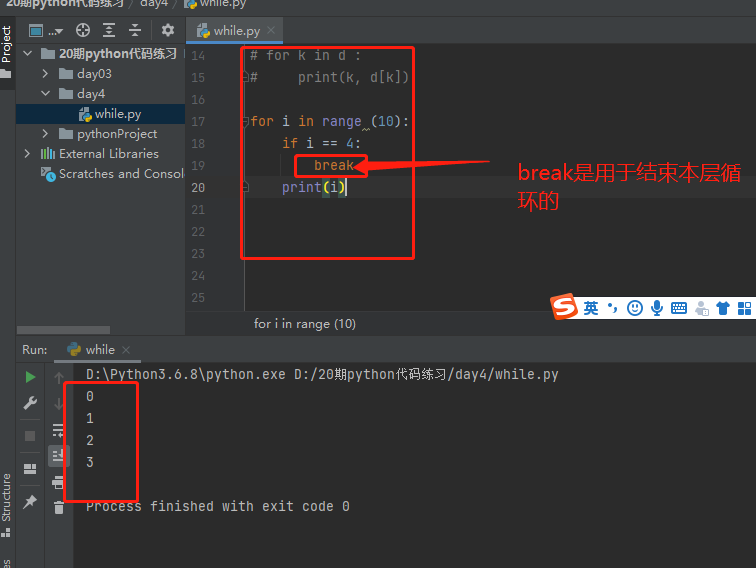The image size is (756, 568).
Task: Select Scratches and Consoles item
Action: pos(121,174)
